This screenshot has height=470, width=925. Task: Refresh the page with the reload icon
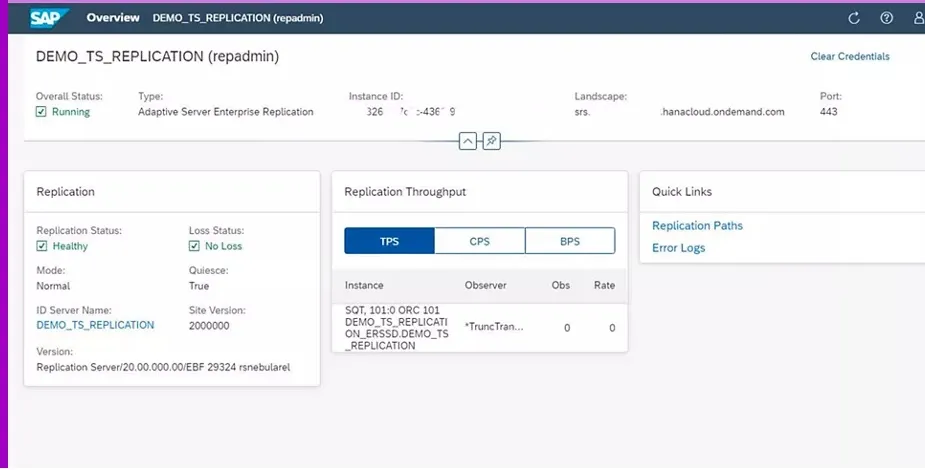tap(854, 18)
